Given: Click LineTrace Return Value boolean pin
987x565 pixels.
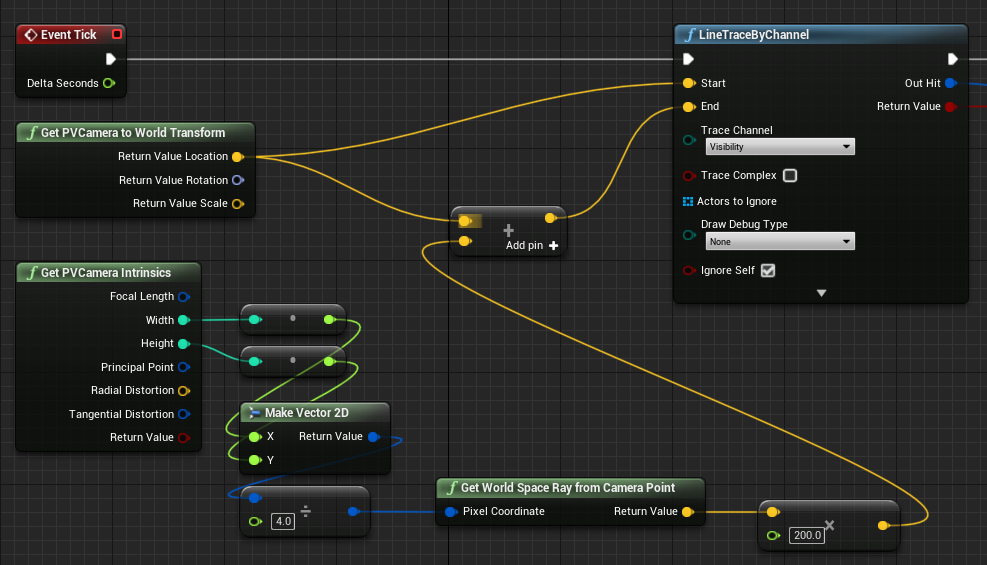Looking at the screenshot, I should click(x=951, y=107).
